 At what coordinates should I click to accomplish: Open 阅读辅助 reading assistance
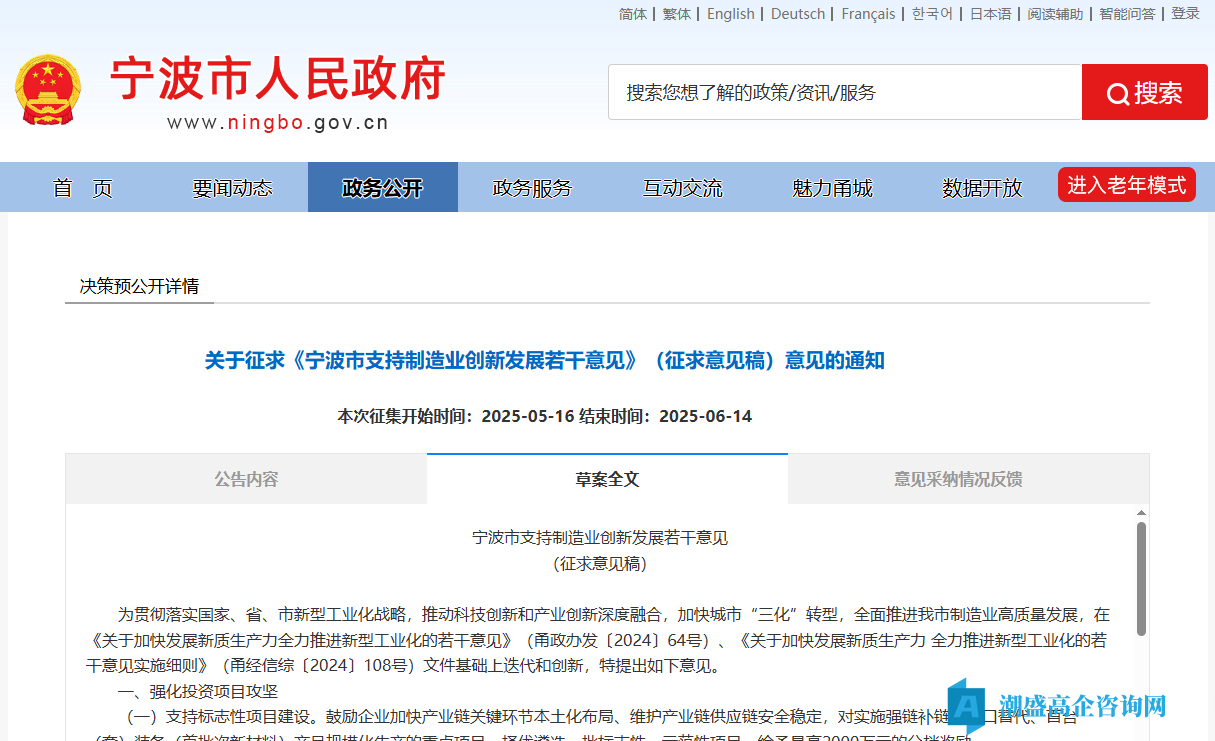(x=1057, y=13)
